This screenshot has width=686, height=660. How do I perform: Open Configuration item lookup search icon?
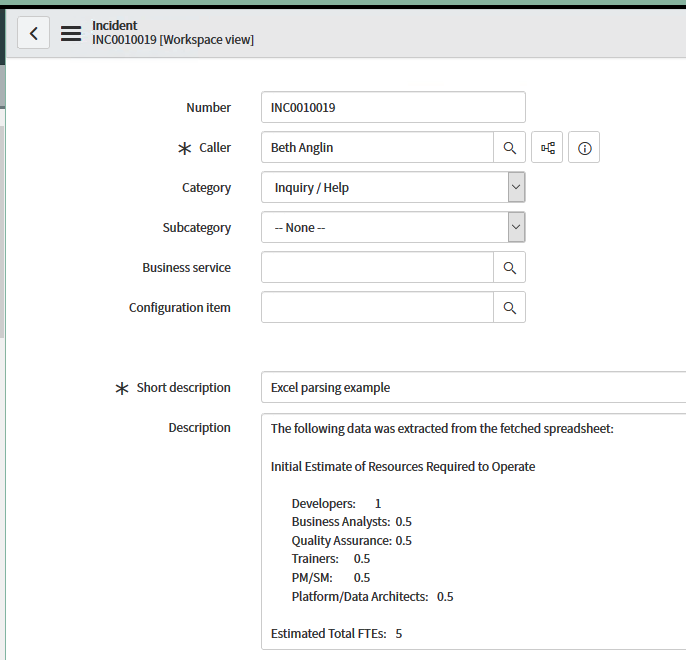509,307
